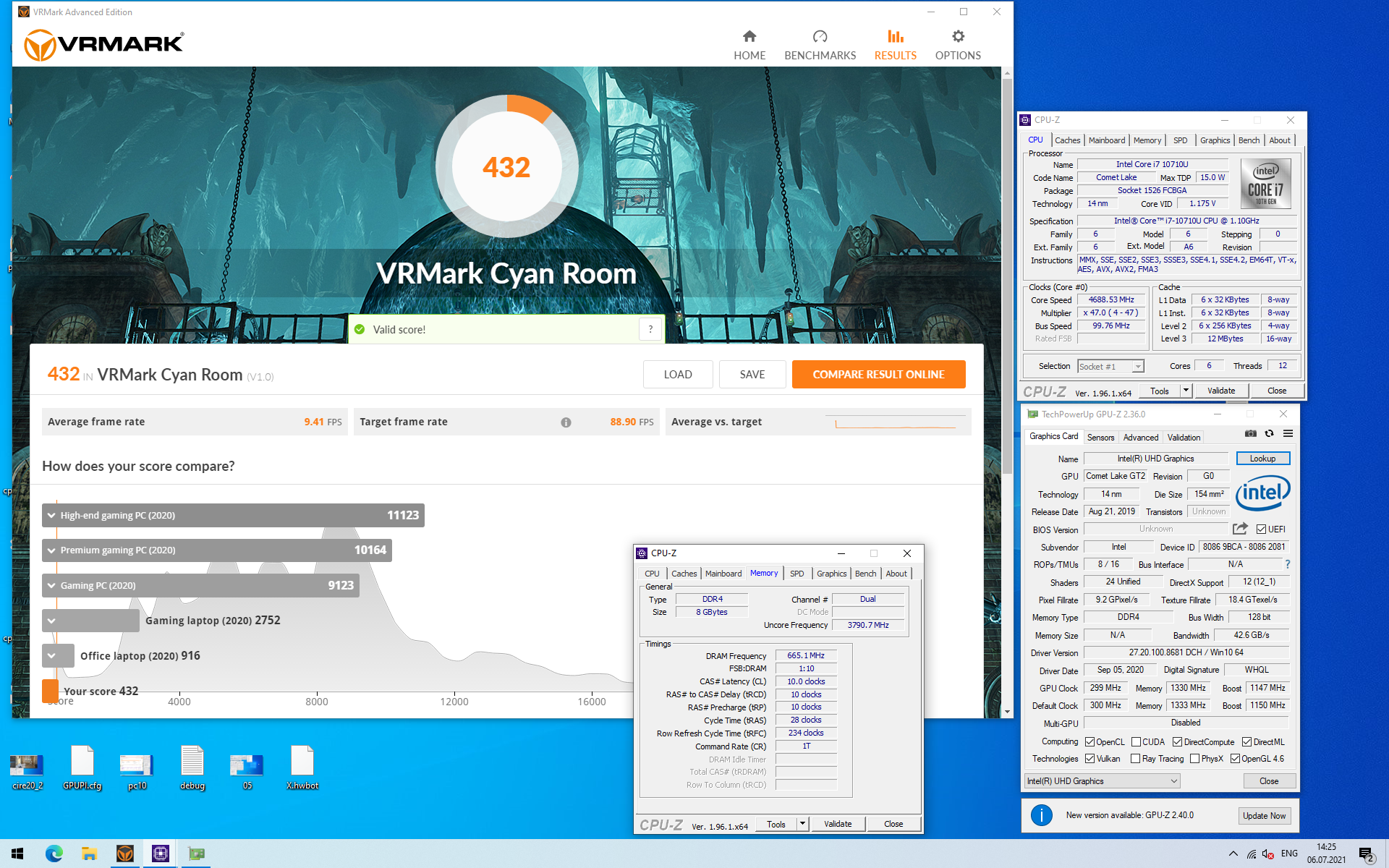Toggle the DirectCompute checkbox
This screenshot has width=1389, height=868.
click(x=1177, y=741)
